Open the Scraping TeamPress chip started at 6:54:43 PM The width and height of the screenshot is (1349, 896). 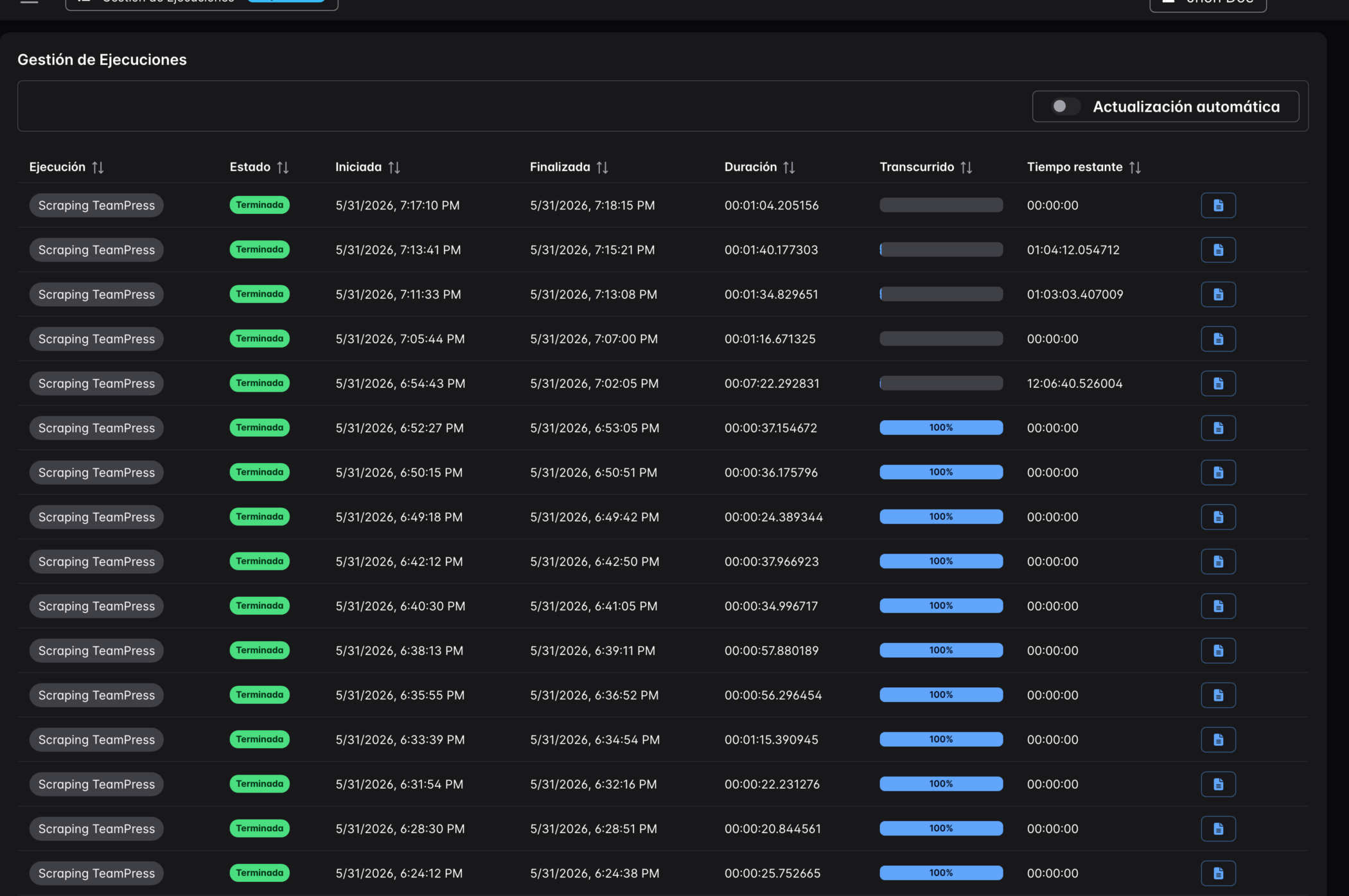point(96,383)
